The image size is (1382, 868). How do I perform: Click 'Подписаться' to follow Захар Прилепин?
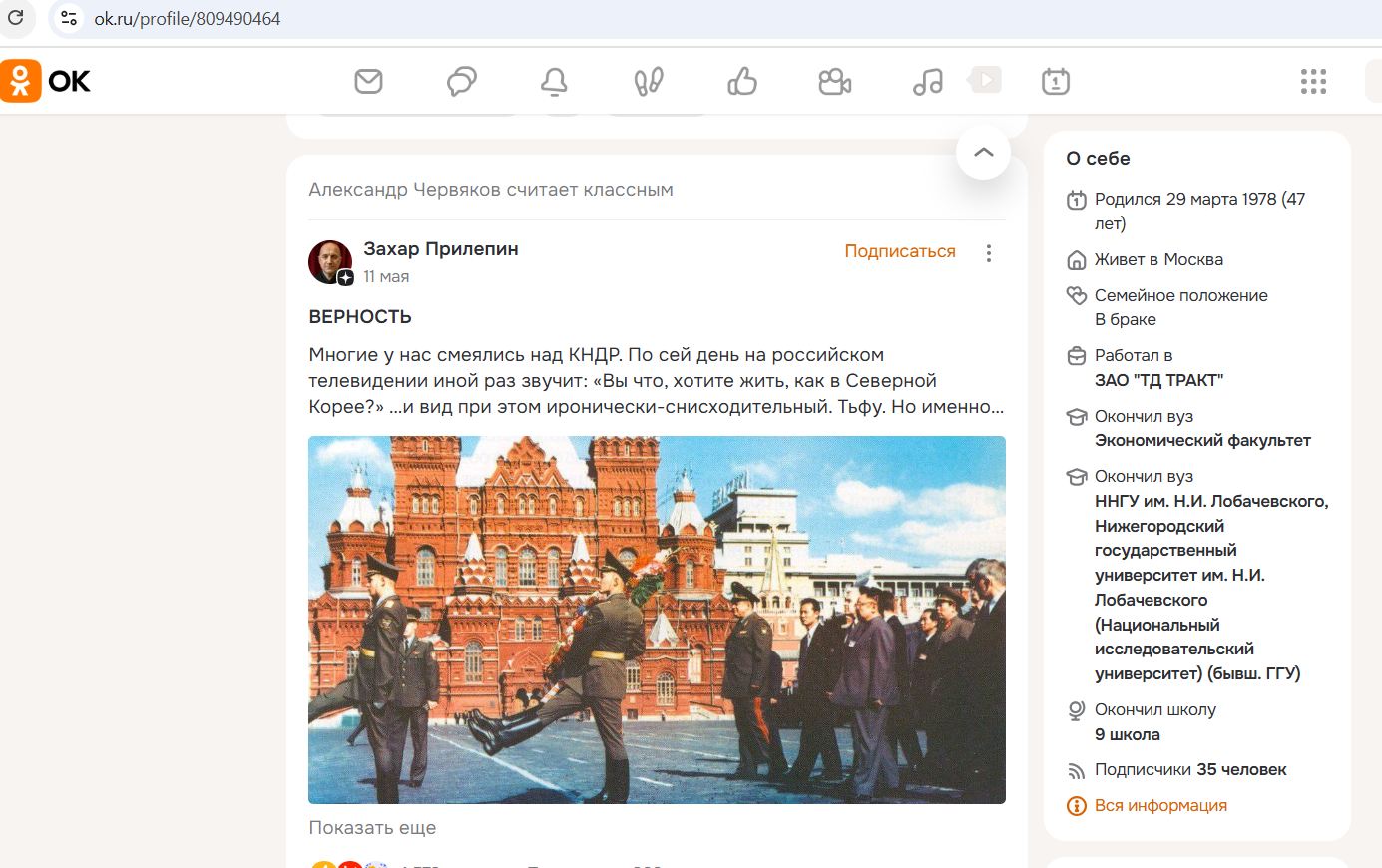(899, 251)
